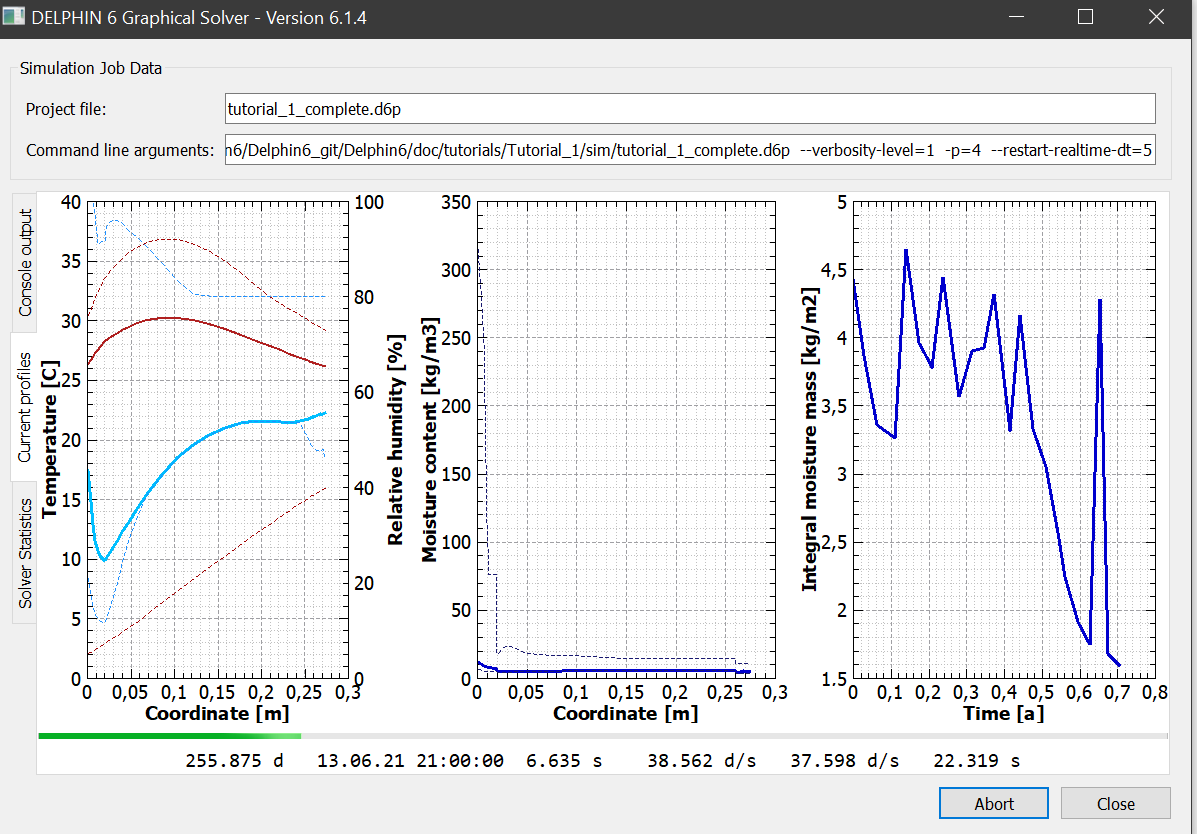The image size is (1197, 834).
Task: Click the Command line arguments field
Action: click(x=690, y=150)
